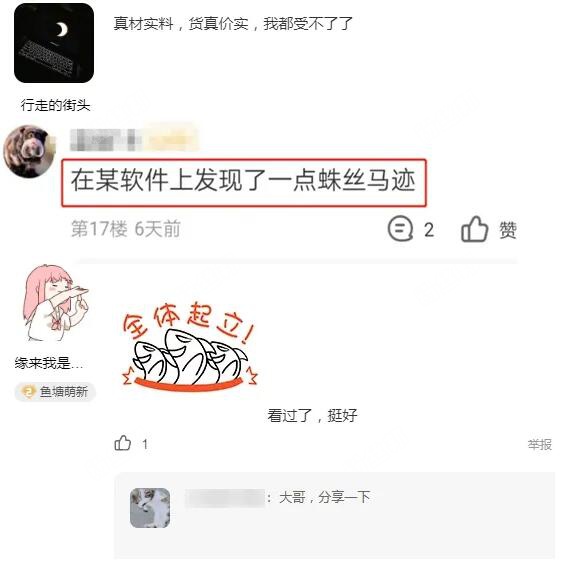Open the brown furry animal avatar

point(29,151)
